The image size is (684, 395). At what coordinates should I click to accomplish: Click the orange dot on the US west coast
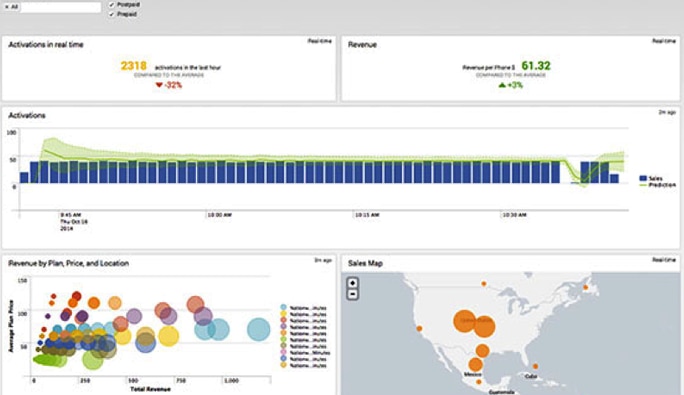point(420,329)
